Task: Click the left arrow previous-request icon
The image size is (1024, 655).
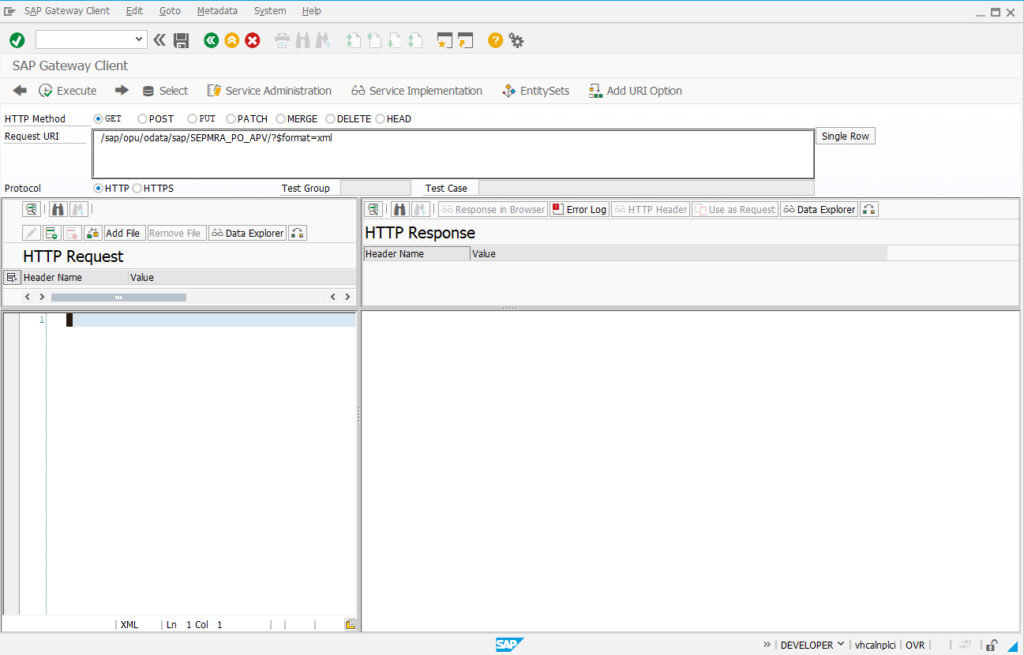Action: [x=20, y=91]
